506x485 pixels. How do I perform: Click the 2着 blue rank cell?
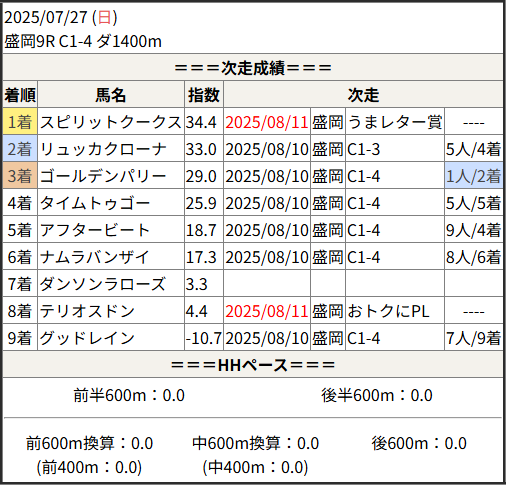(x=20, y=149)
